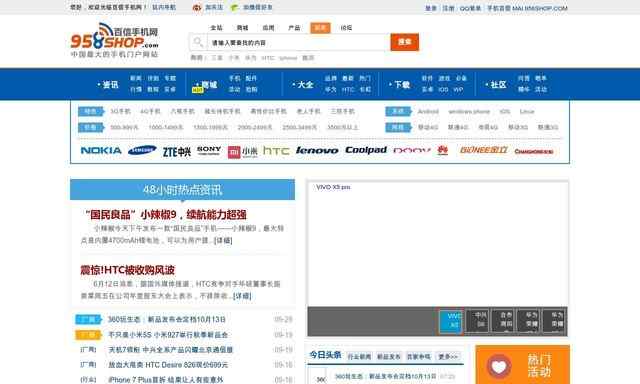Screen dimensions: 640x384
Task: Choose the 1000-1499元 price range
Action: (166, 127)
